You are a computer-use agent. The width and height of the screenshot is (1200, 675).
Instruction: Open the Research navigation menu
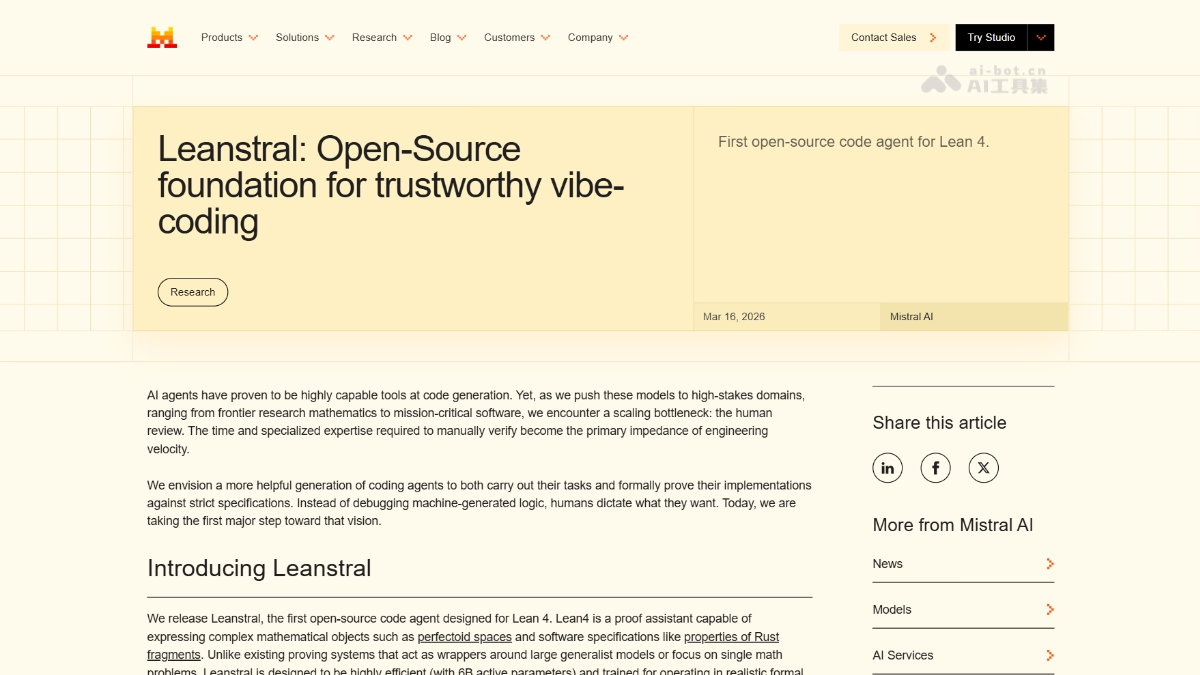[381, 38]
